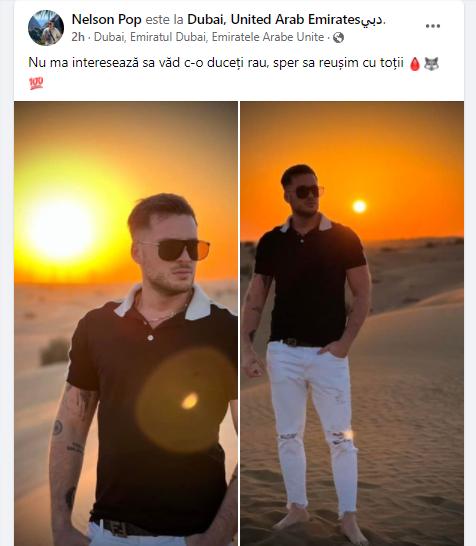Open Nelson Pop's profile picture avatar
Image resolution: width=476 pixels, height=546 pixels.
click(x=46, y=28)
